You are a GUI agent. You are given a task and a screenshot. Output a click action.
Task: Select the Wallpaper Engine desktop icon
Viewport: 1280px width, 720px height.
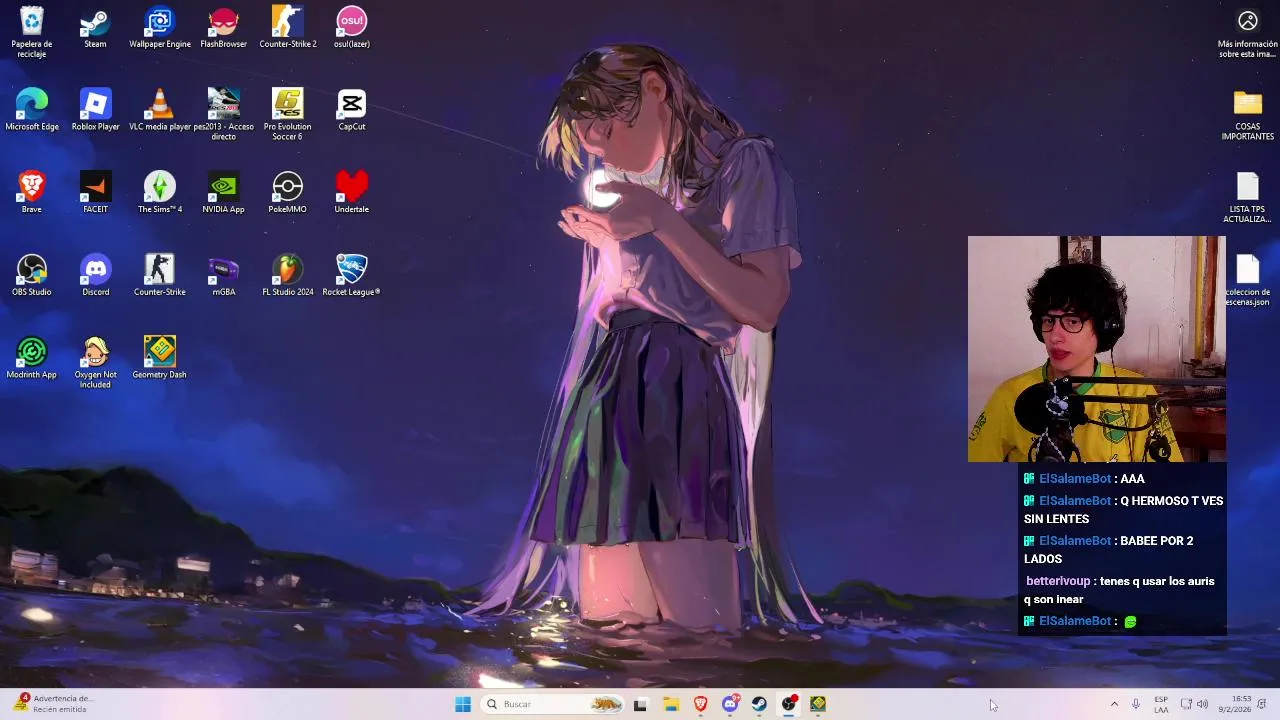[x=159, y=28]
